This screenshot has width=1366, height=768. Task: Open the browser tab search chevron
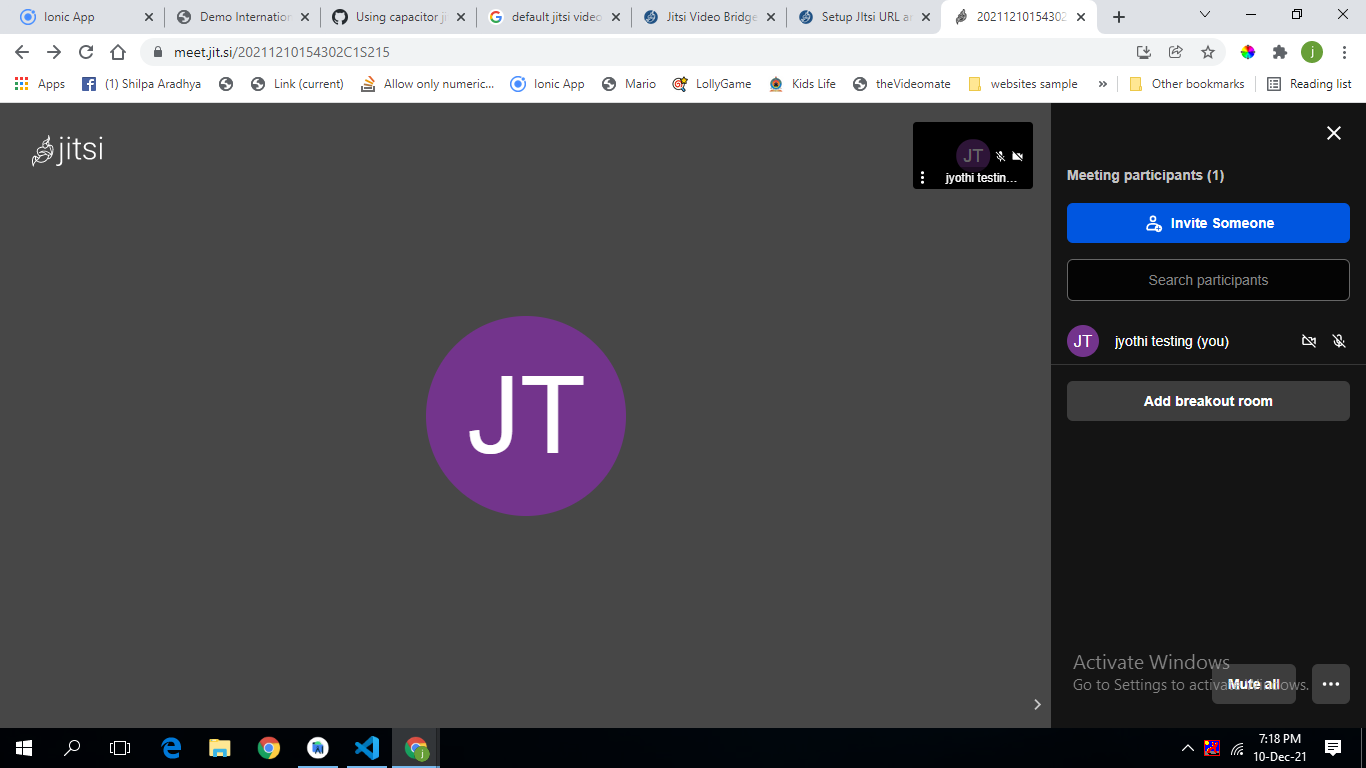pyautogui.click(x=1204, y=15)
